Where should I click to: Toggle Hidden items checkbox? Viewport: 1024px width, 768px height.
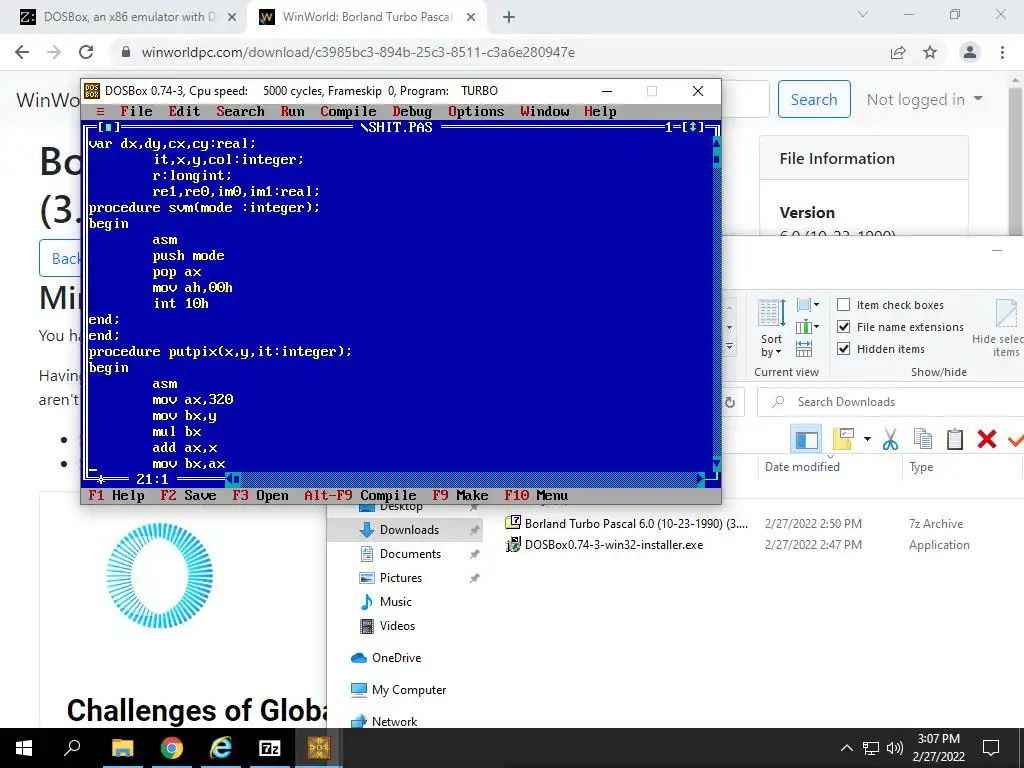[844, 349]
